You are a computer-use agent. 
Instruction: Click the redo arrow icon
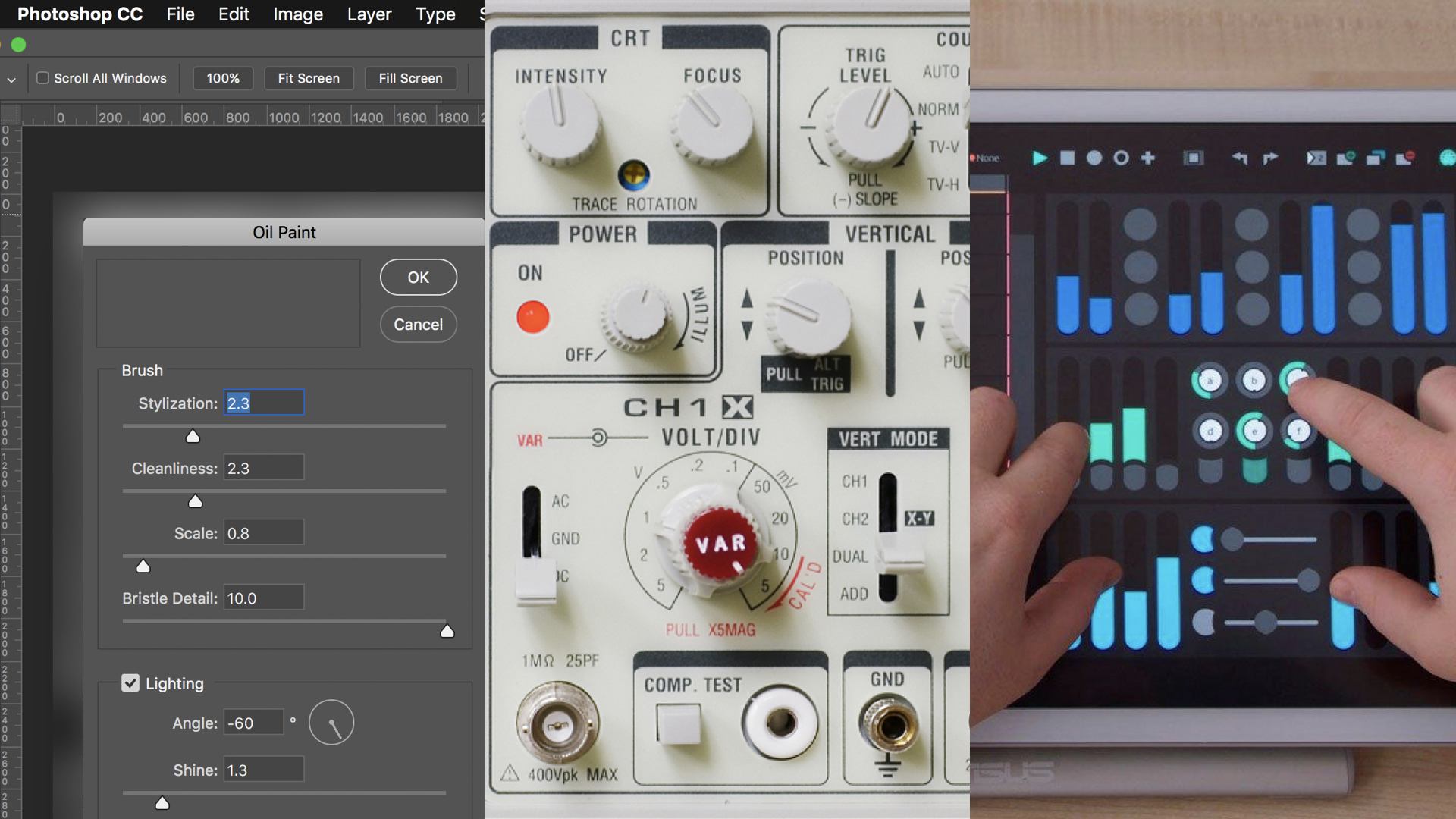[x=1269, y=158]
